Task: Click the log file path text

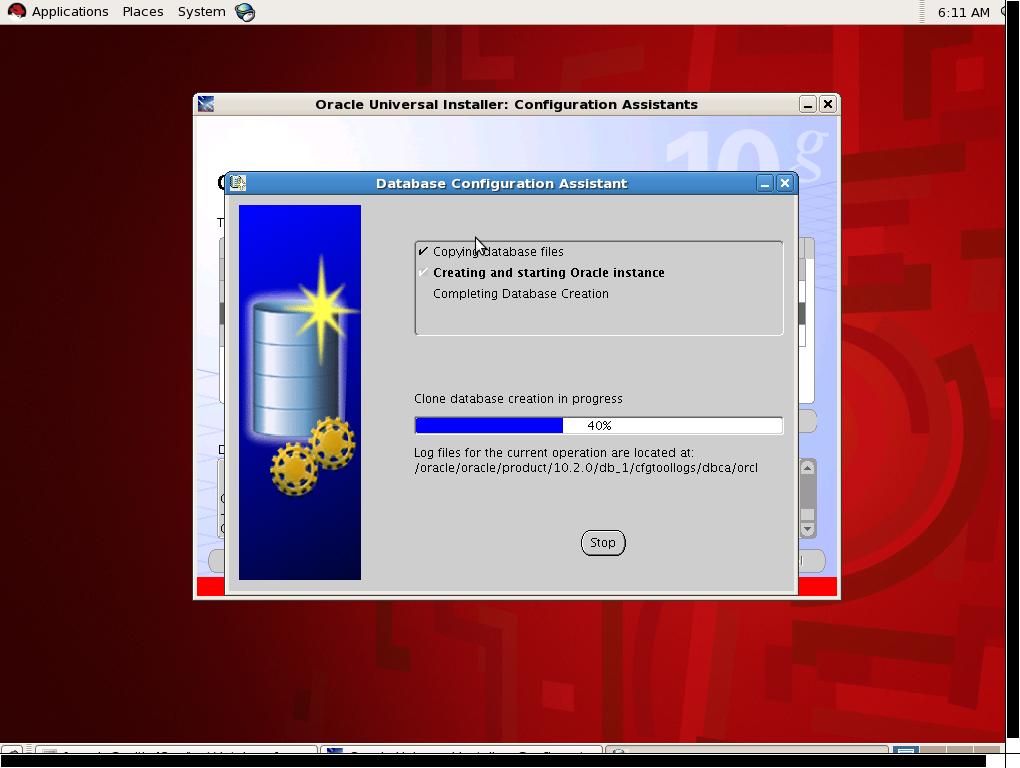Action: 585,468
